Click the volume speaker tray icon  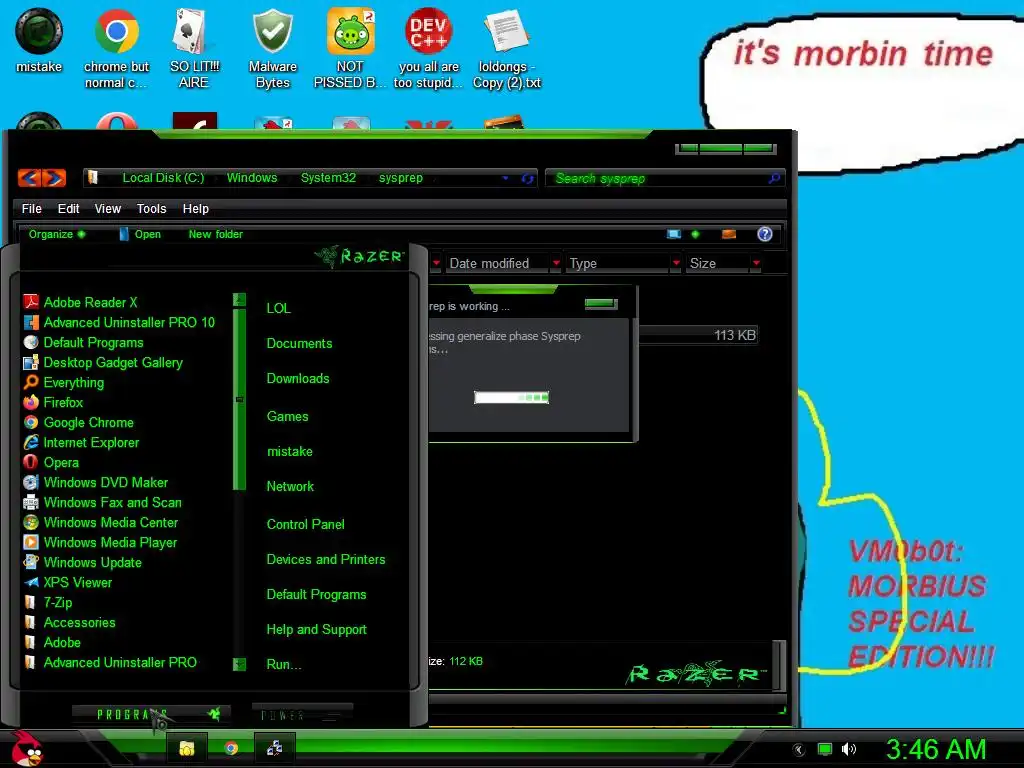tap(848, 749)
